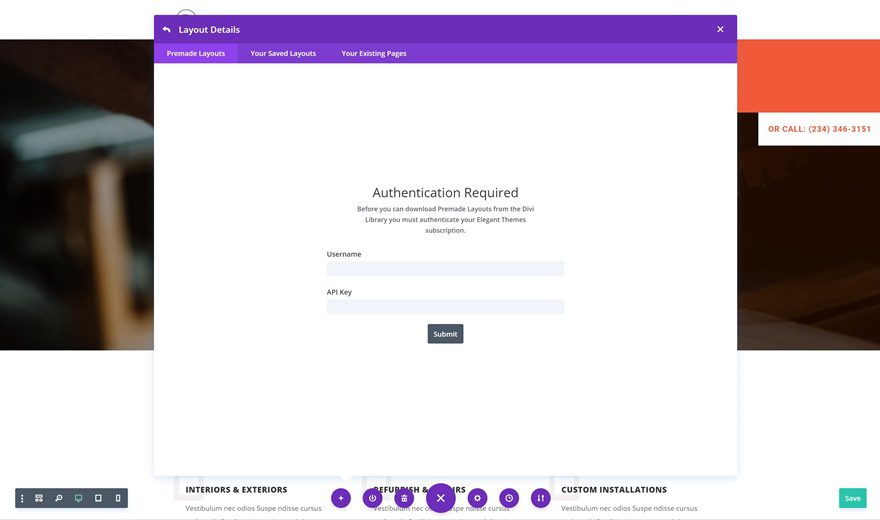This screenshot has width=880, height=520.
Task: Close the Layout Details modal
Action: pos(720,29)
